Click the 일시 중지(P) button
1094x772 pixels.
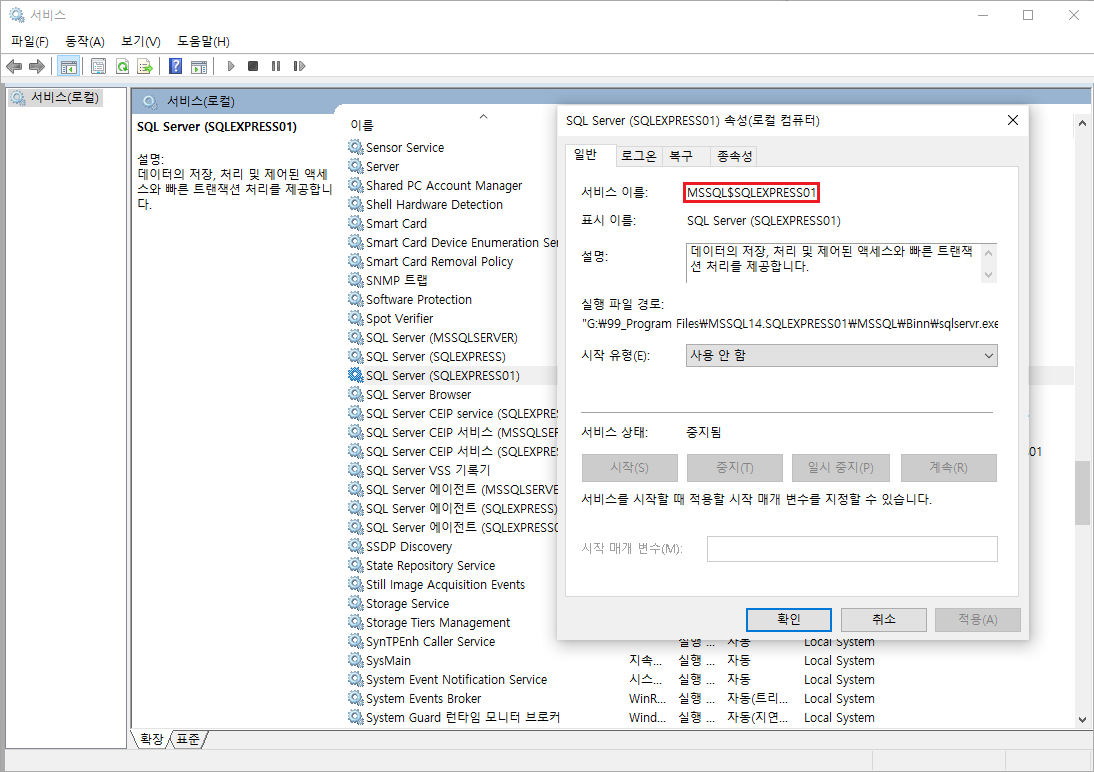point(841,468)
